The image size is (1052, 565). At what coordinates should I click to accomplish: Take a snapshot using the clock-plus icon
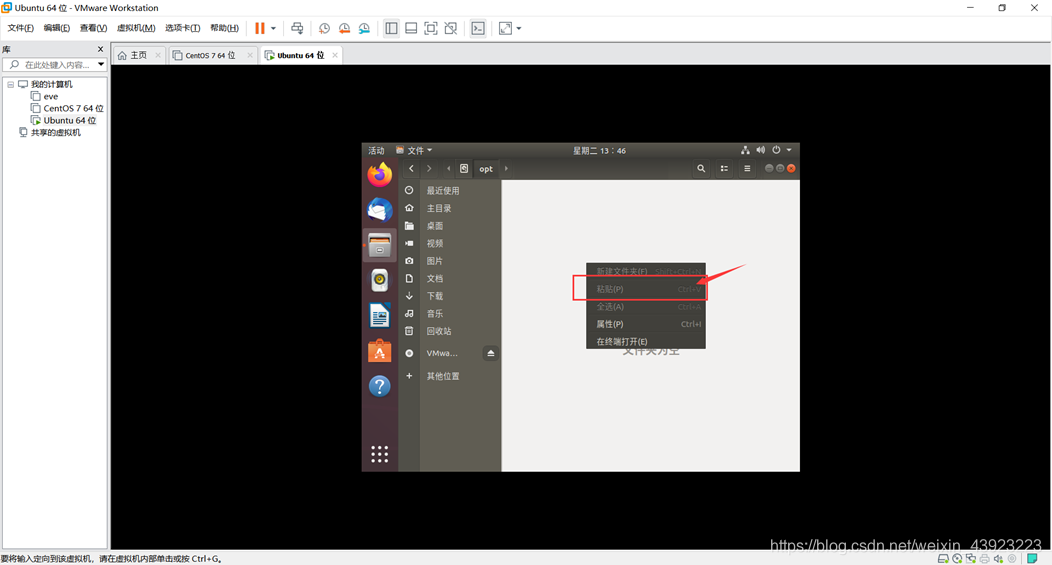tap(324, 28)
